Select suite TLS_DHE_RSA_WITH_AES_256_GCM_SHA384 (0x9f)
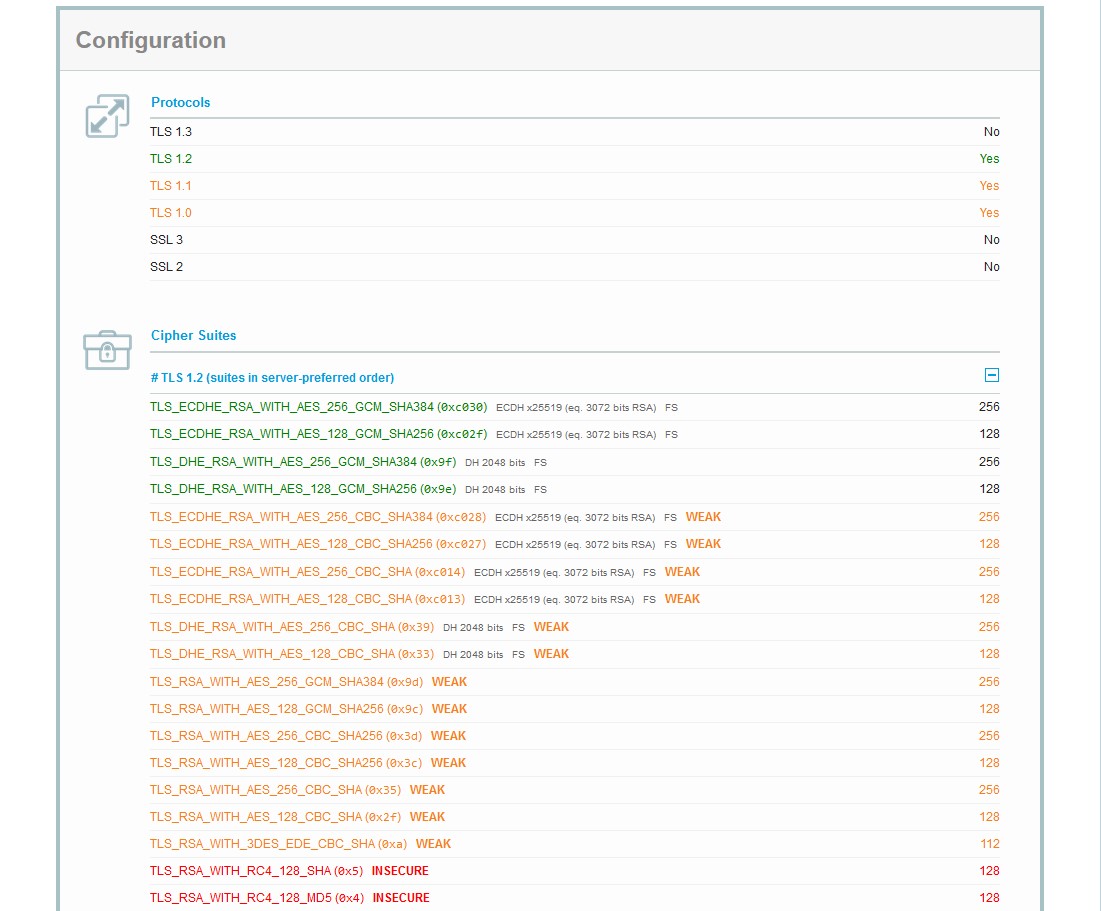This screenshot has width=1101, height=911. [303, 462]
